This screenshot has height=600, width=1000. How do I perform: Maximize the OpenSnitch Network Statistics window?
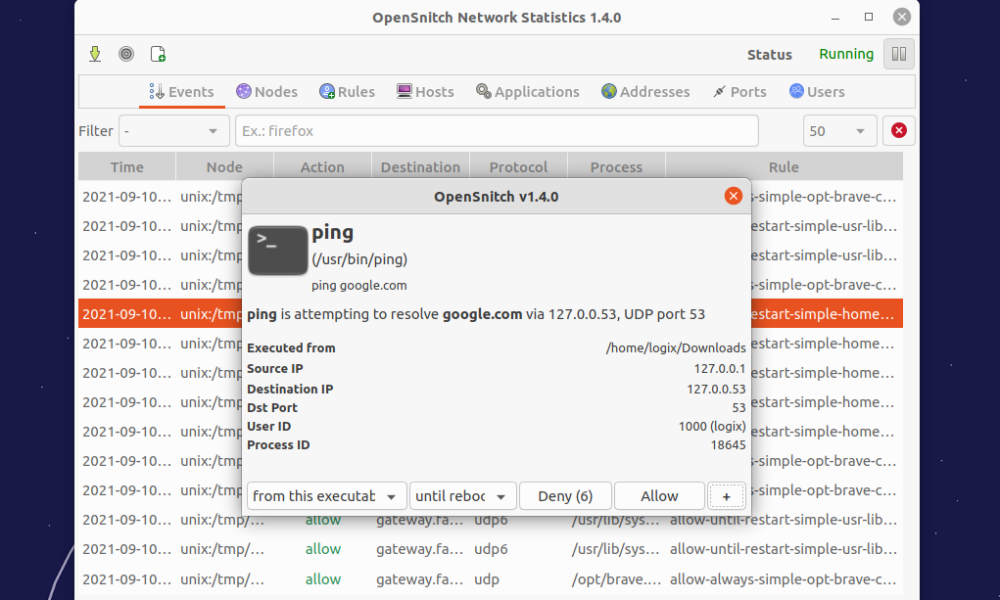tap(869, 17)
